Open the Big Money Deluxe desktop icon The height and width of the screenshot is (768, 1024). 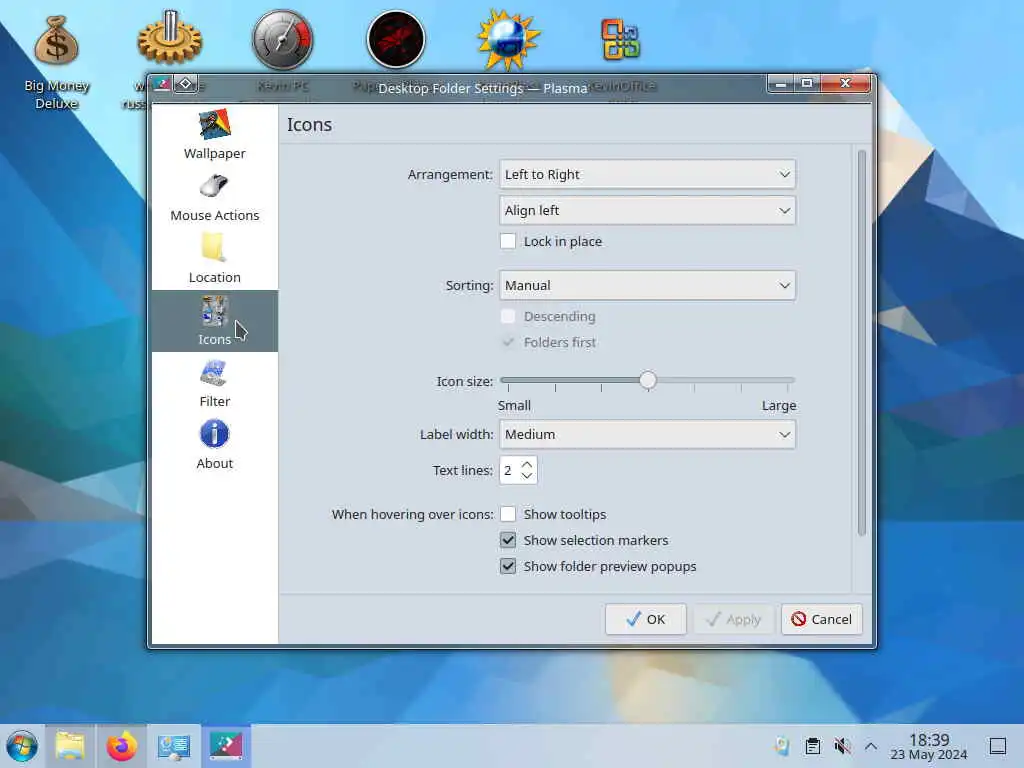click(x=57, y=62)
